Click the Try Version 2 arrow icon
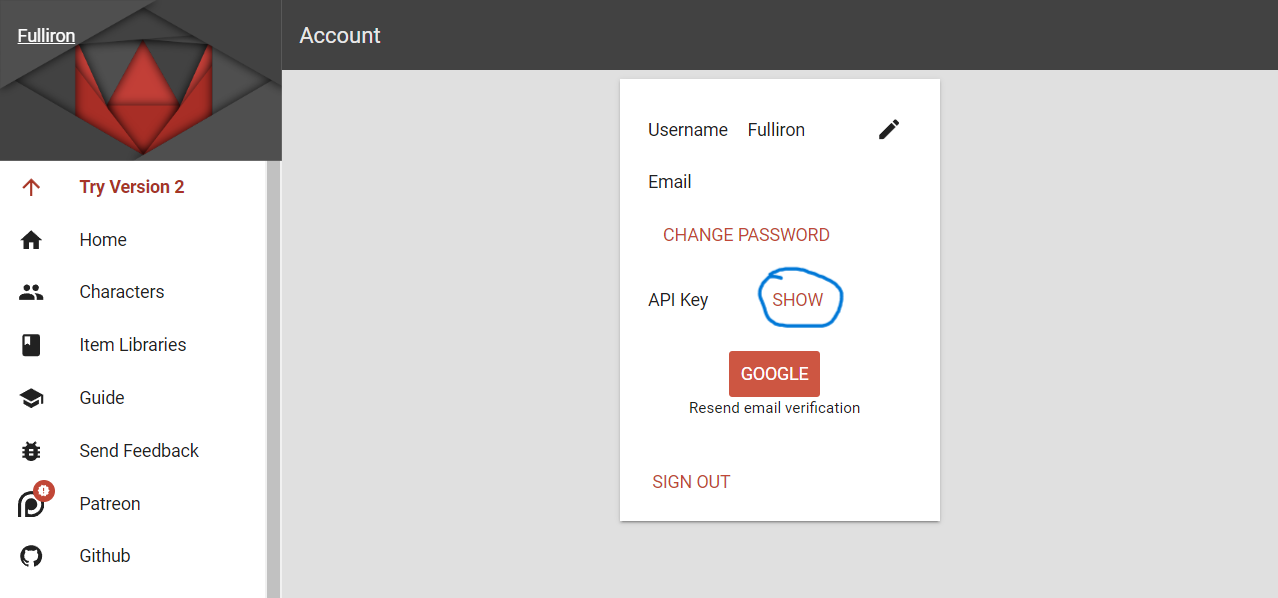 point(31,187)
